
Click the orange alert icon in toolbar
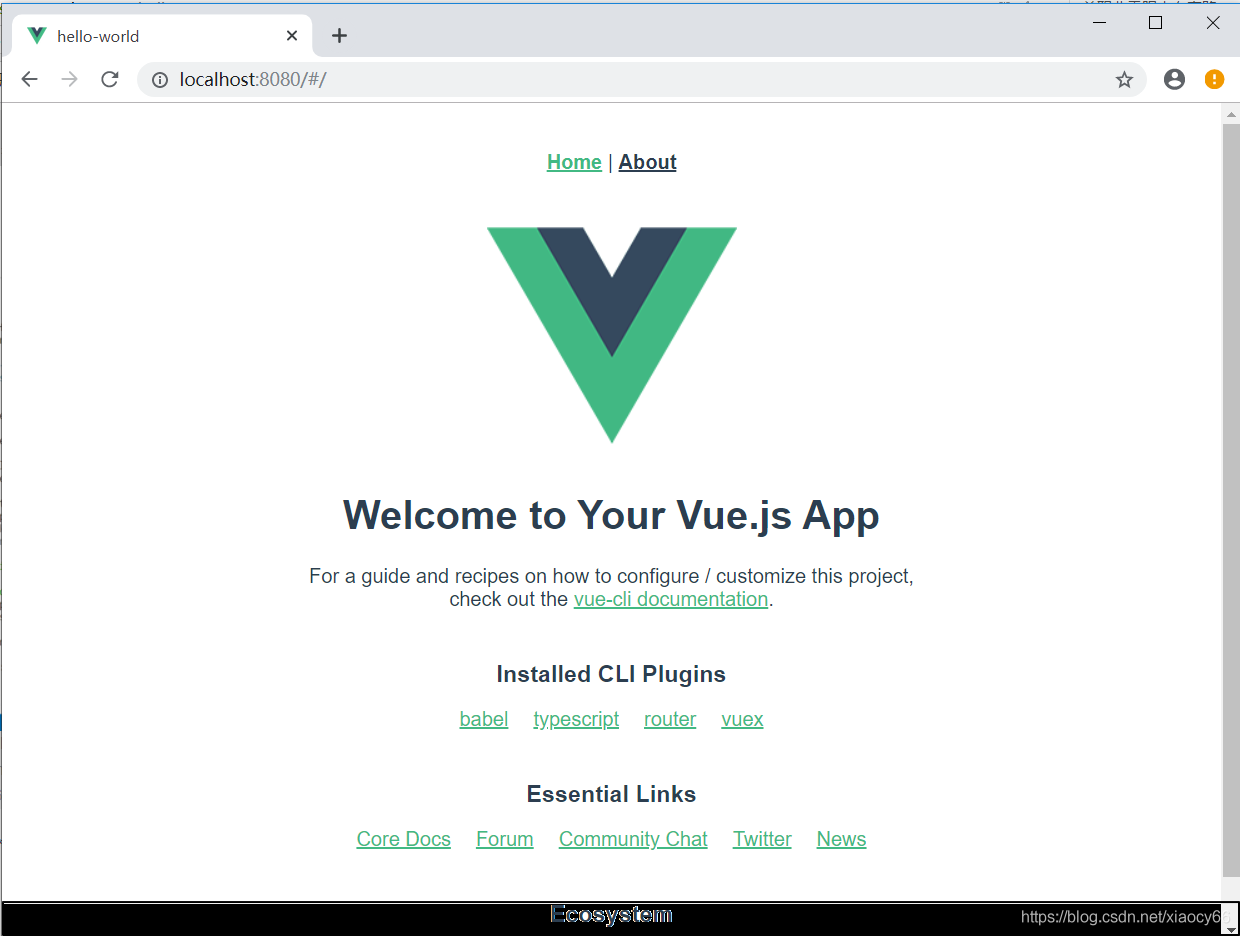1214,79
